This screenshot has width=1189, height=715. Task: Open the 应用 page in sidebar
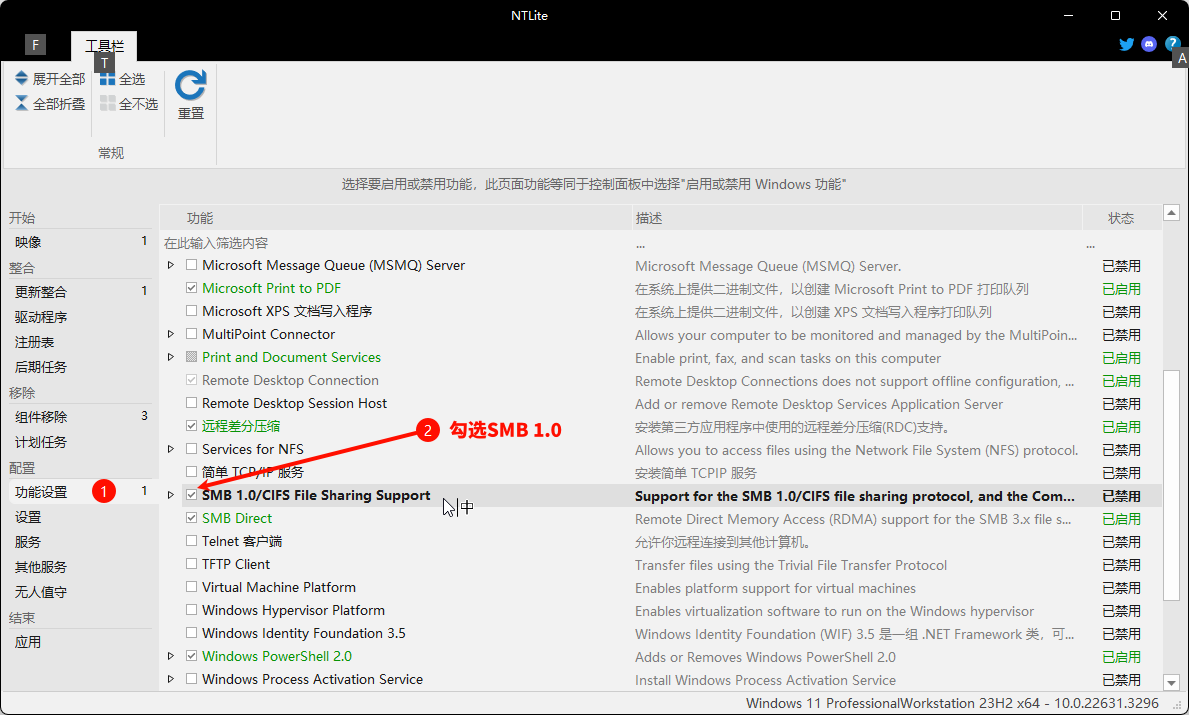tap(80, 642)
